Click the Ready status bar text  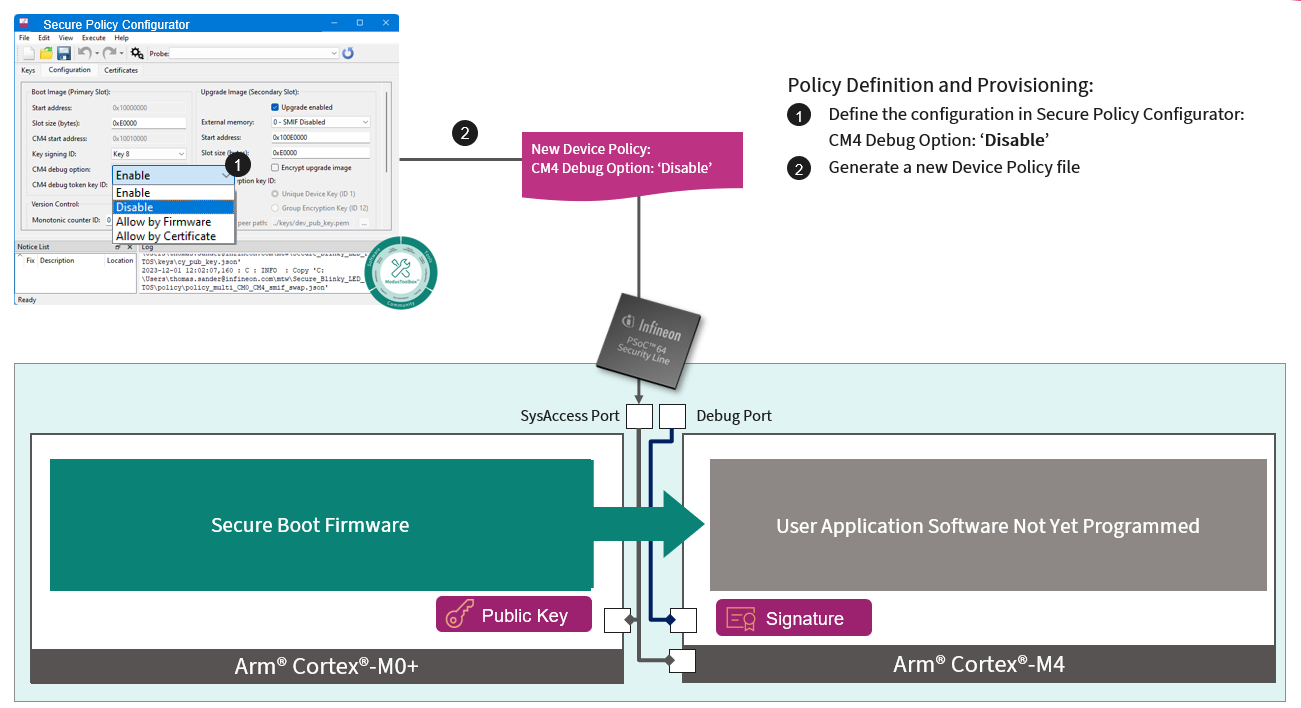(27, 299)
